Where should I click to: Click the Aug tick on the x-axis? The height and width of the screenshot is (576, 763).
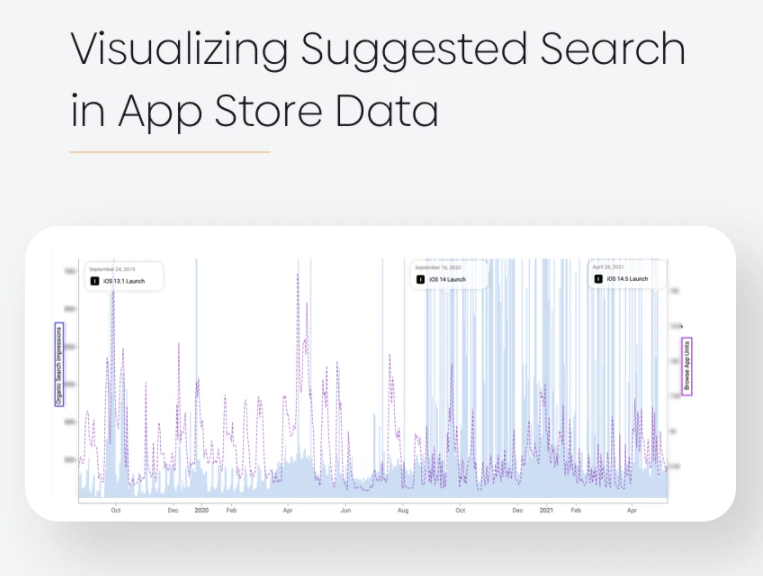click(403, 510)
